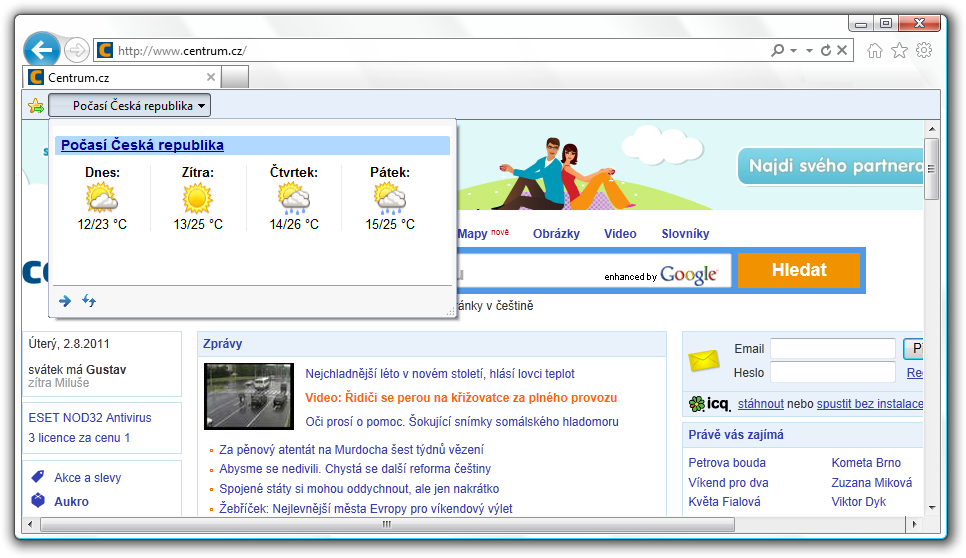Expand the address bar autocomplete dropdown arrow
Image resolution: width=966 pixels, height=558 pixels.
click(x=809, y=51)
